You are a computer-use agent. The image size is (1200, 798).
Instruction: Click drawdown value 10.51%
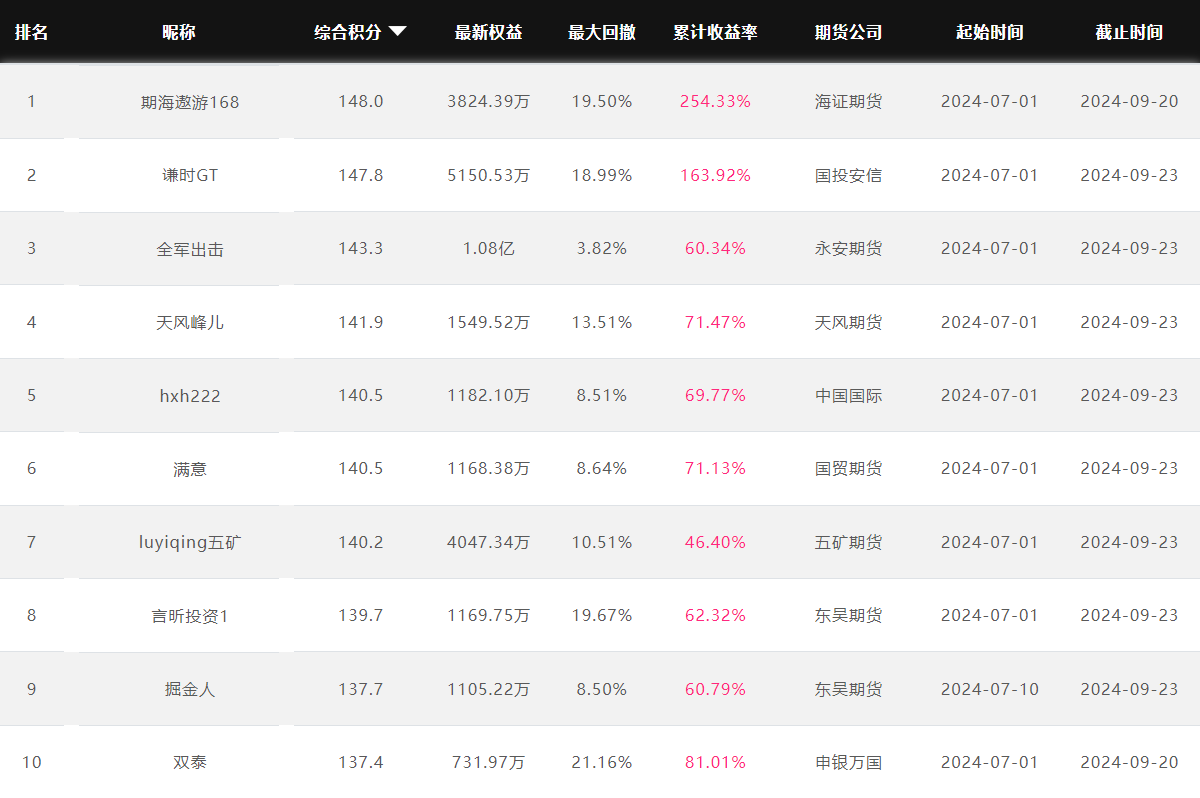click(x=602, y=542)
